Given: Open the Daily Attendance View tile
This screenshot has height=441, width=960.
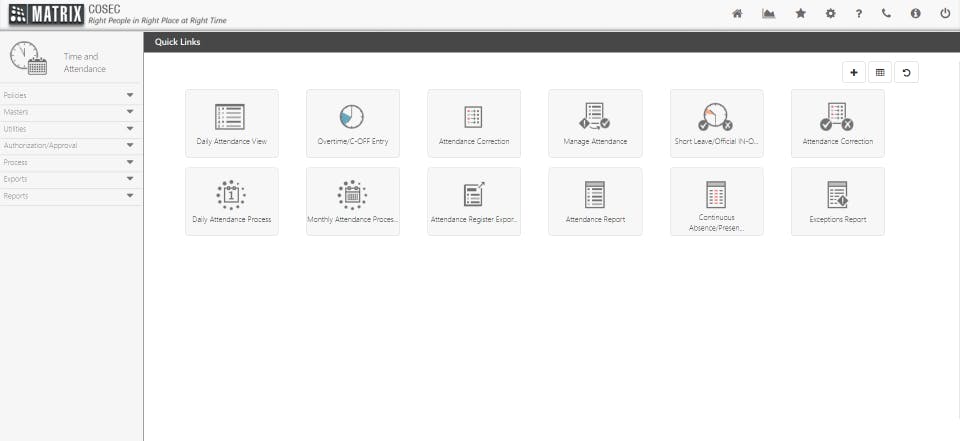Looking at the screenshot, I should 231,124.
